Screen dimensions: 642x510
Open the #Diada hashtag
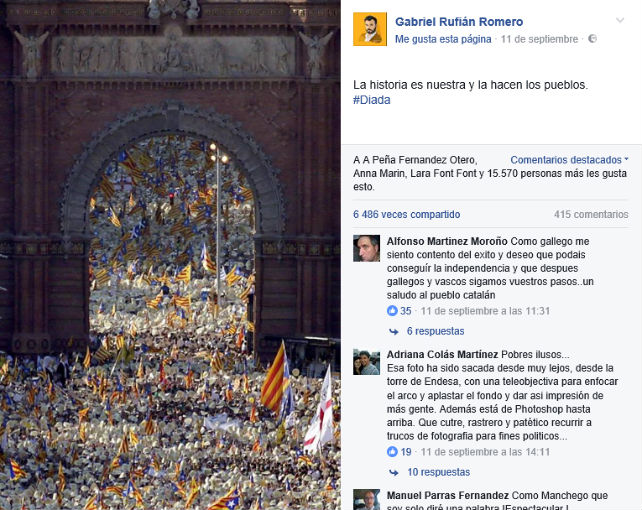point(372,100)
